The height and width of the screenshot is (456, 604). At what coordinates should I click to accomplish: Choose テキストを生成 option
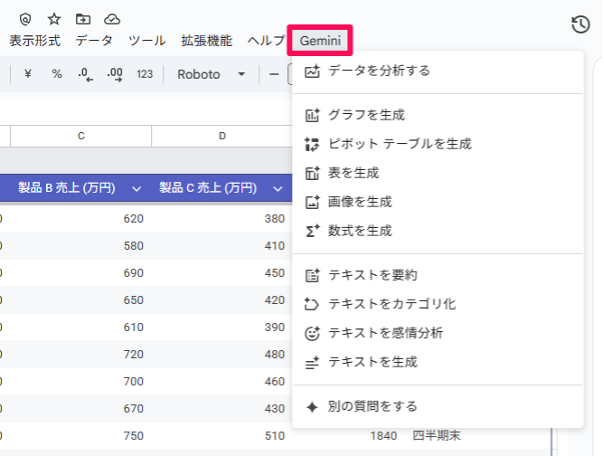click(x=438, y=362)
